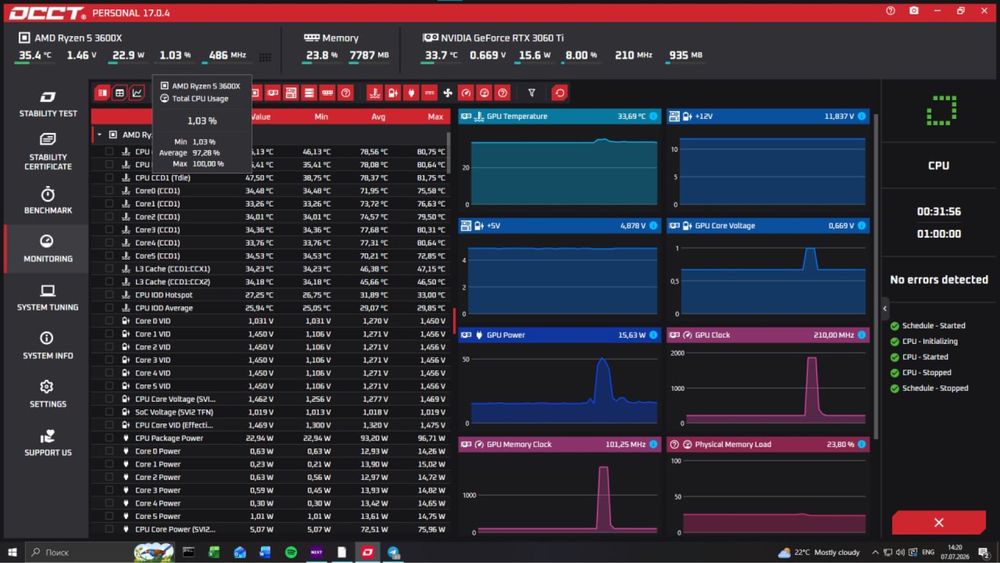Toggle the voltage sensor filter icon
The width and height of the screenshot is (1000, 563).
pyautogui.click(x=393, y=93)
